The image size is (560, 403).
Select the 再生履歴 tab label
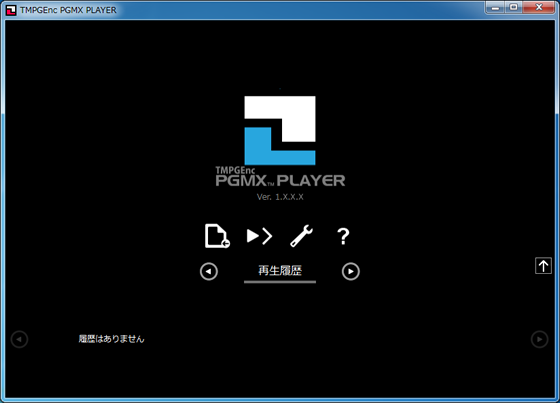(x=280, y=270)
